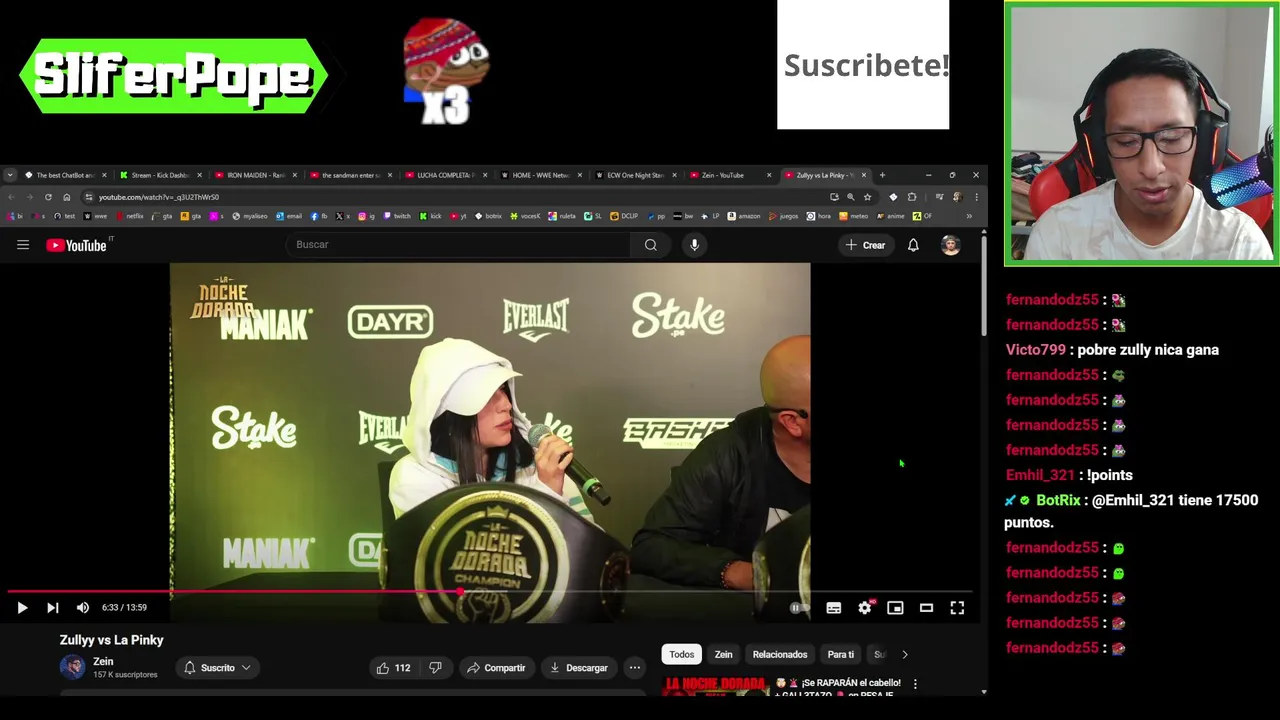Select the Relacionados chip

tap(780, 654)
